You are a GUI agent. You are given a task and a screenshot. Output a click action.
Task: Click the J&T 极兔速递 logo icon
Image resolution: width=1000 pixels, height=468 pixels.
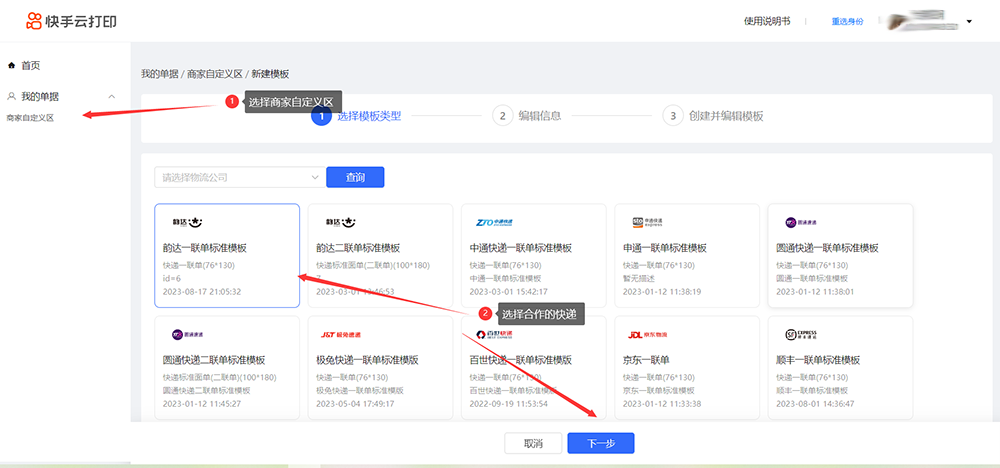pos(341,335)
